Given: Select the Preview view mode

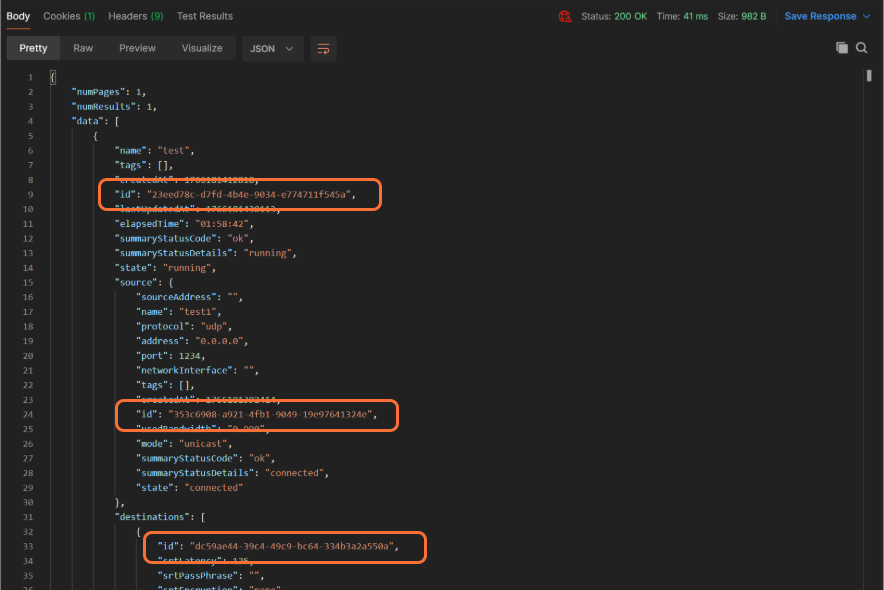Looking at the screenshot, I should point(137,48).
